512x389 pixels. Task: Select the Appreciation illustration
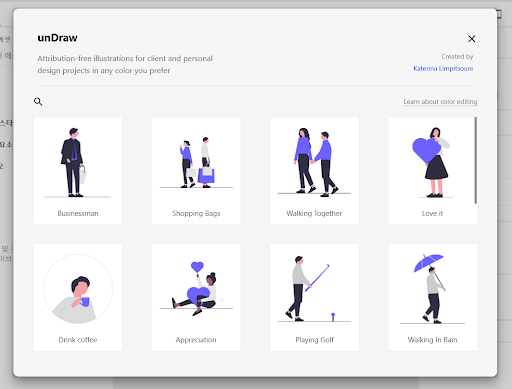[196, 297]
